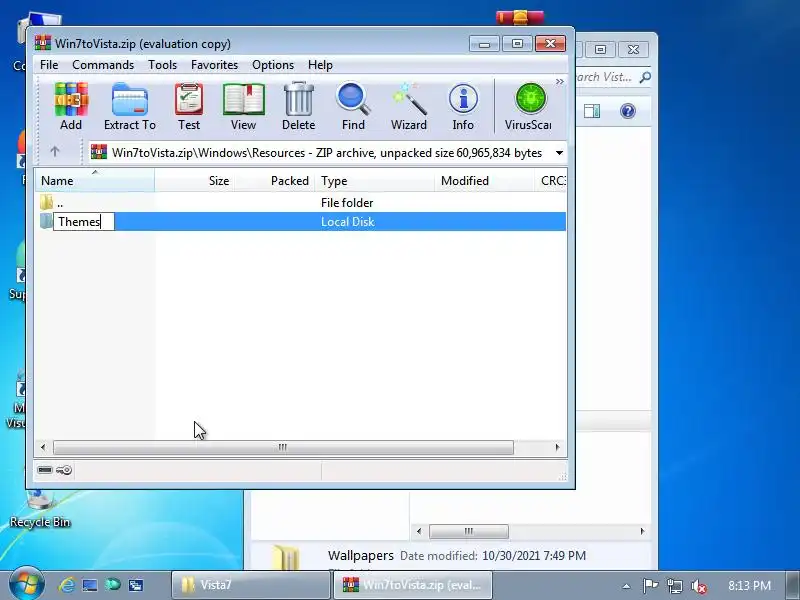Open the Find search tool
Screen dimensions: 800x600
[353, 106]
